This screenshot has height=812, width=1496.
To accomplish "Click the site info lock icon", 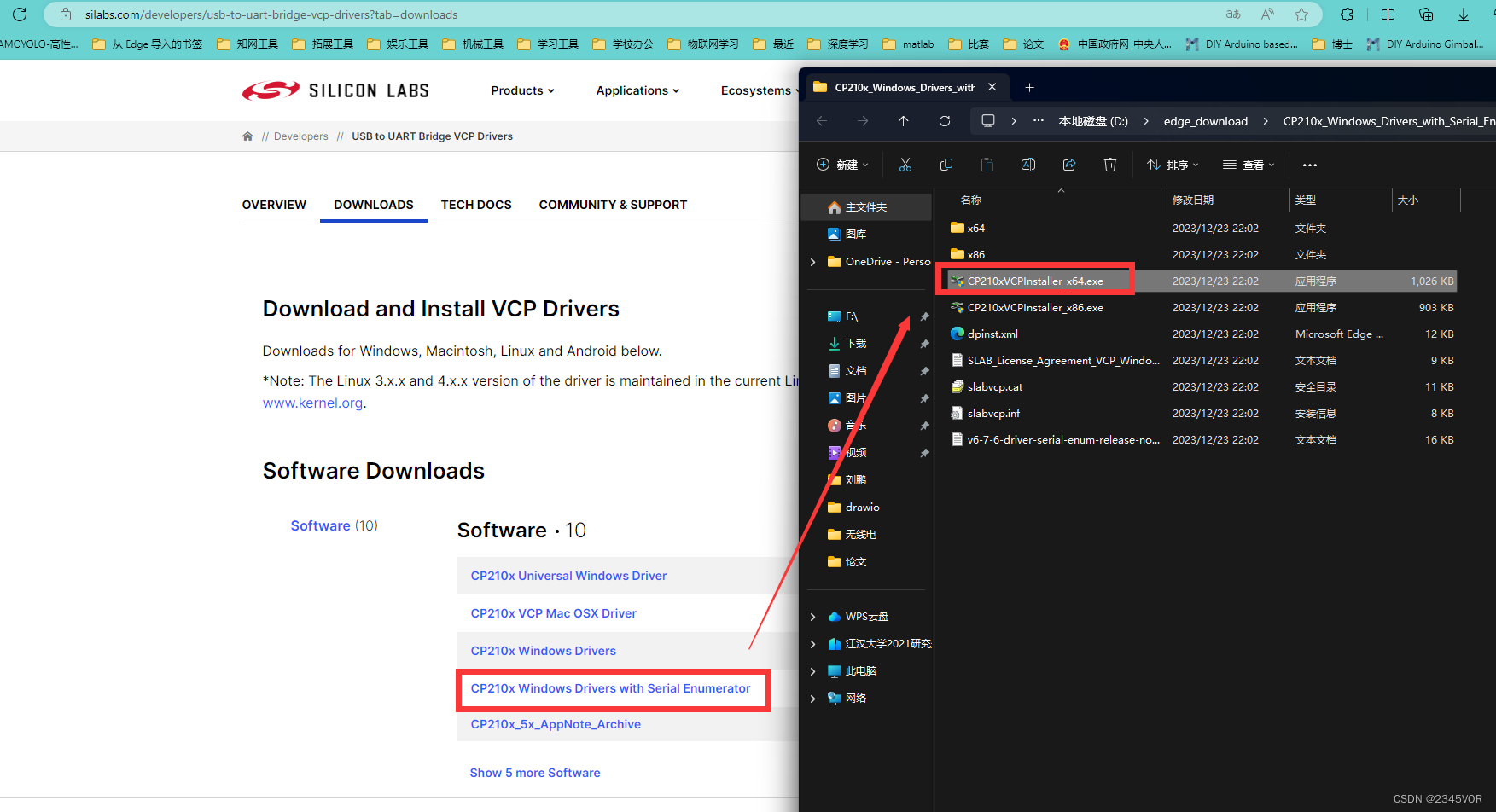I will click(66, 14).
